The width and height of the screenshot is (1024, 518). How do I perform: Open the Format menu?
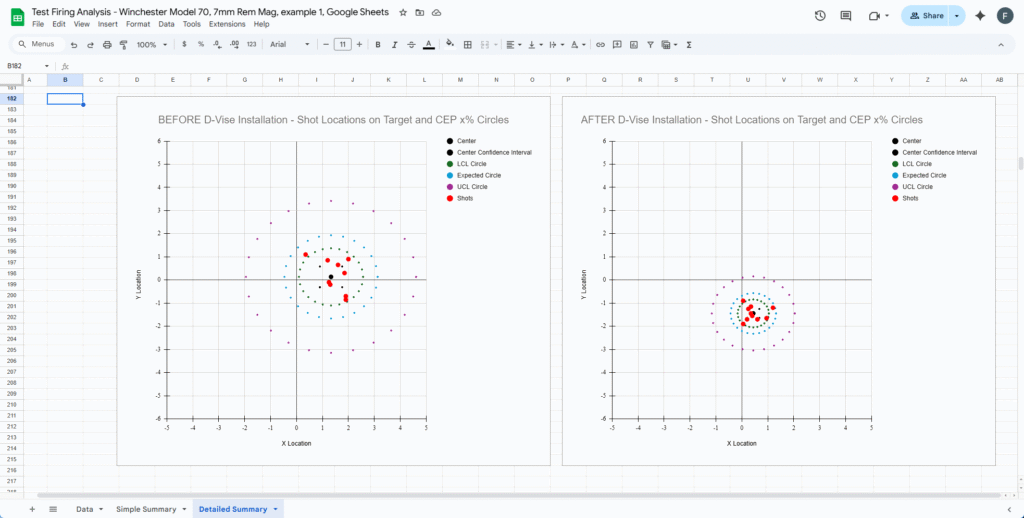[x=138, y=24]
